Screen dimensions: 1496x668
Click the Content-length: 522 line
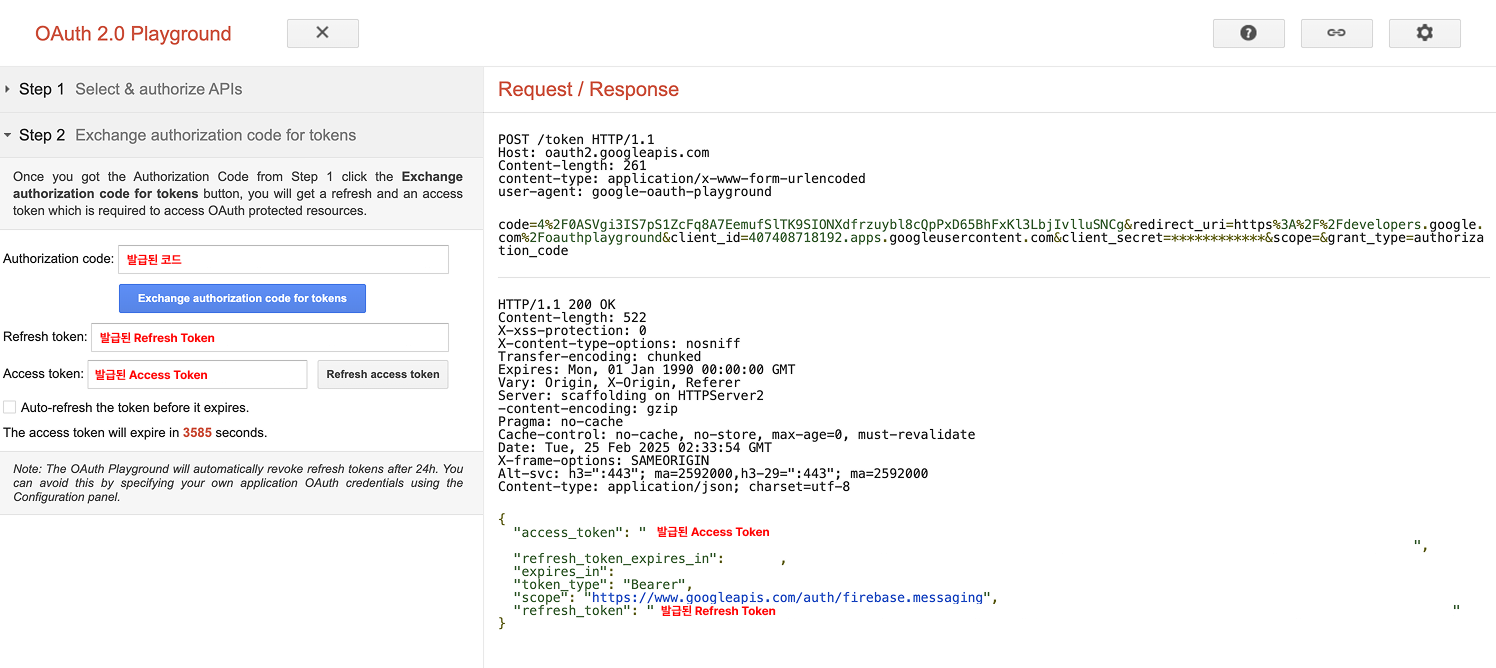572,317
